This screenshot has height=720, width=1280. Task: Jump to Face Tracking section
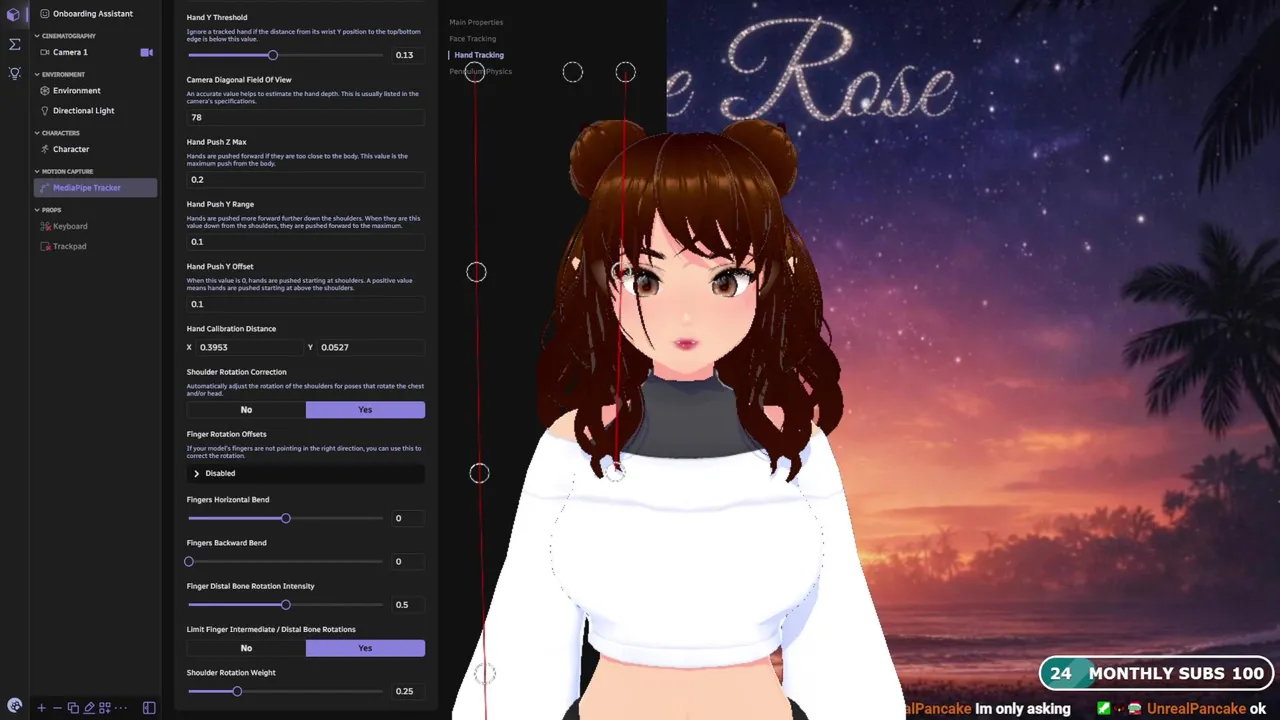tap(472, 39)
